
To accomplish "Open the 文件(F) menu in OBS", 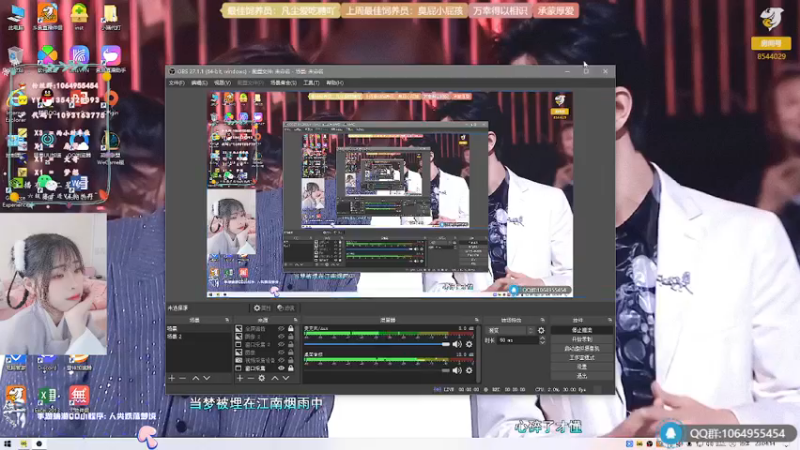I will tap(177, 83).
